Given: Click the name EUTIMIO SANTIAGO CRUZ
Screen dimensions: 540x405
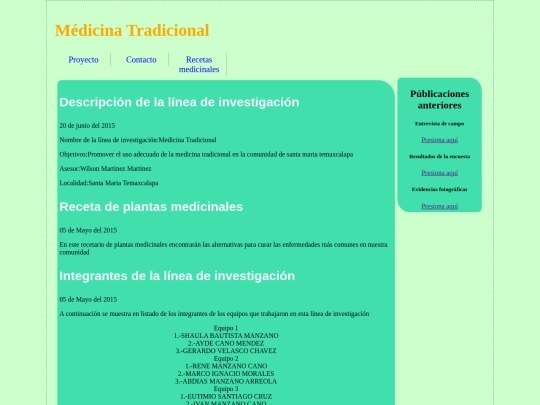Looking at the screenshot, I should tap(226, 396).
